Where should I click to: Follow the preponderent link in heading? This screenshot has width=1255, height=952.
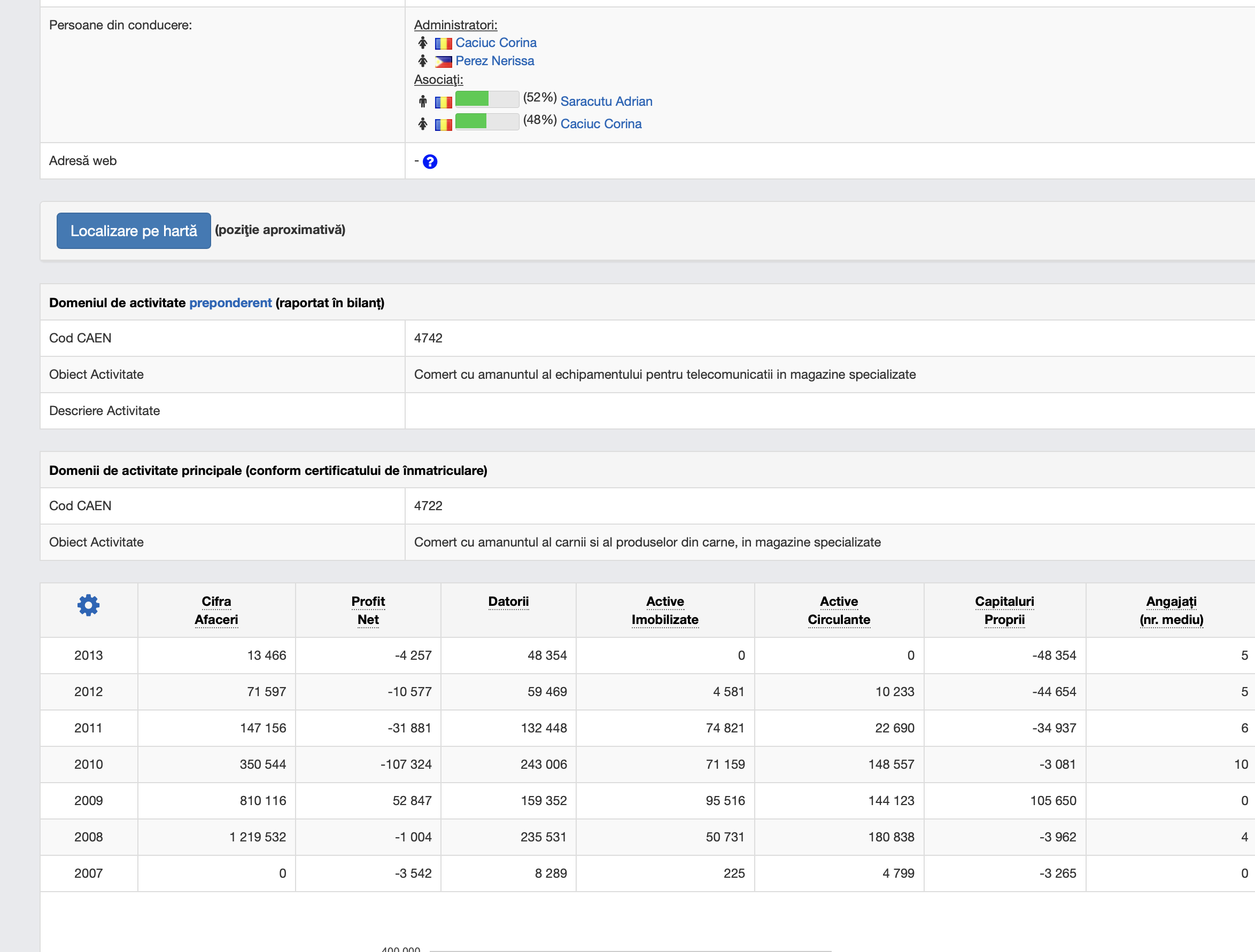point(230,303)
